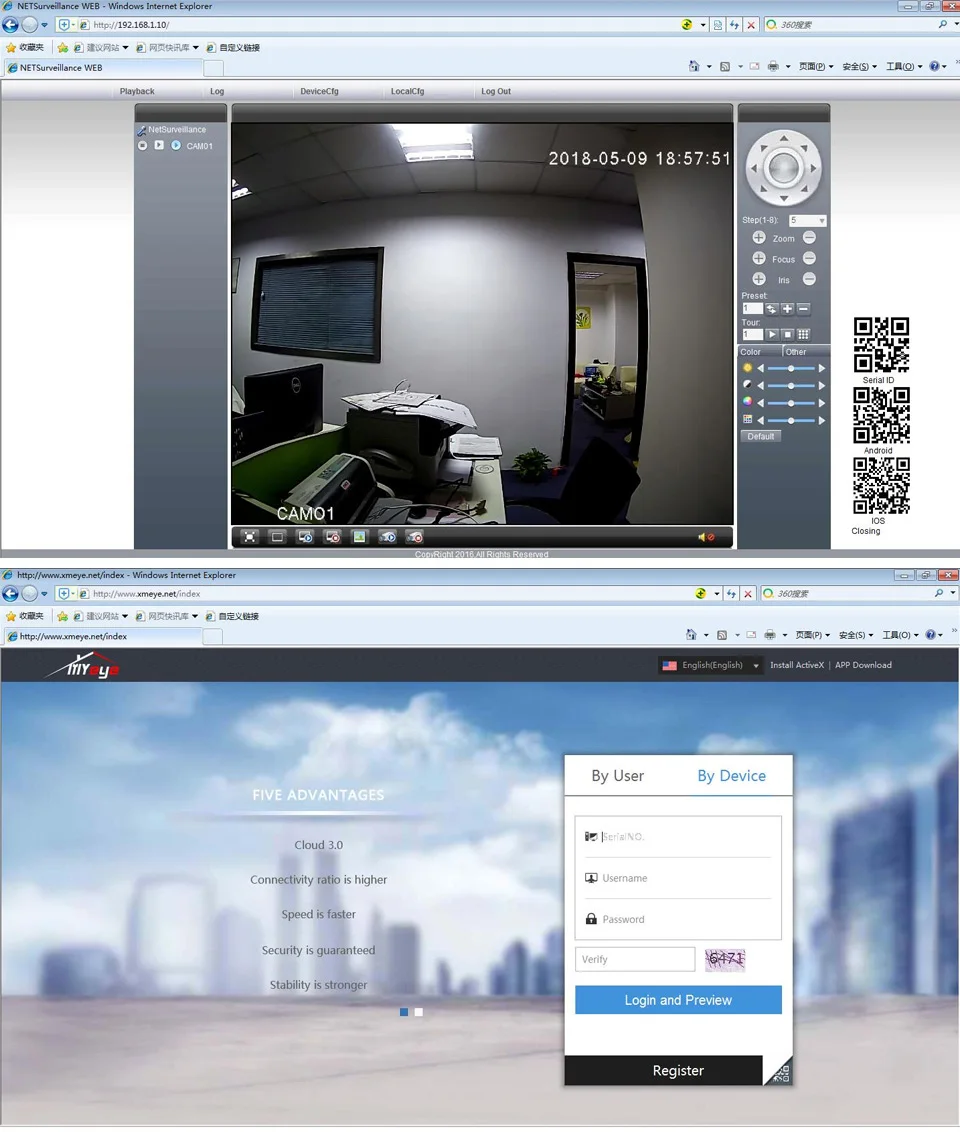Open 页面(P) menu in top browser window
The width and height of the screenshot is (960, 1132).
(816, 66)
